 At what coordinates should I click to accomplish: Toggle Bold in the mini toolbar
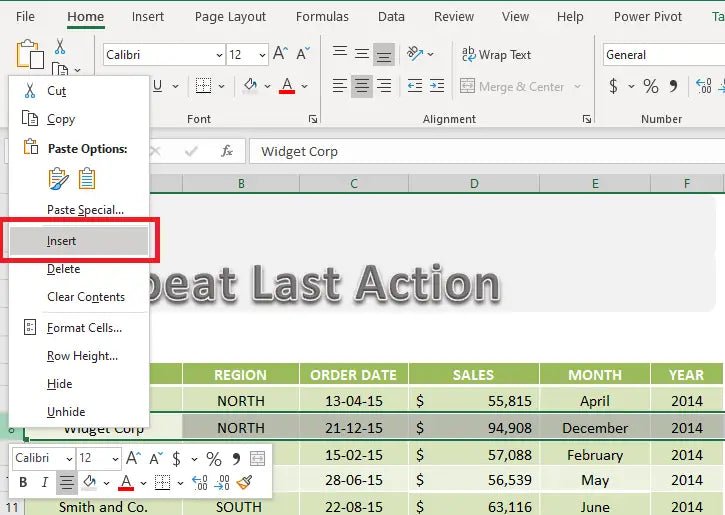(24, 483)
